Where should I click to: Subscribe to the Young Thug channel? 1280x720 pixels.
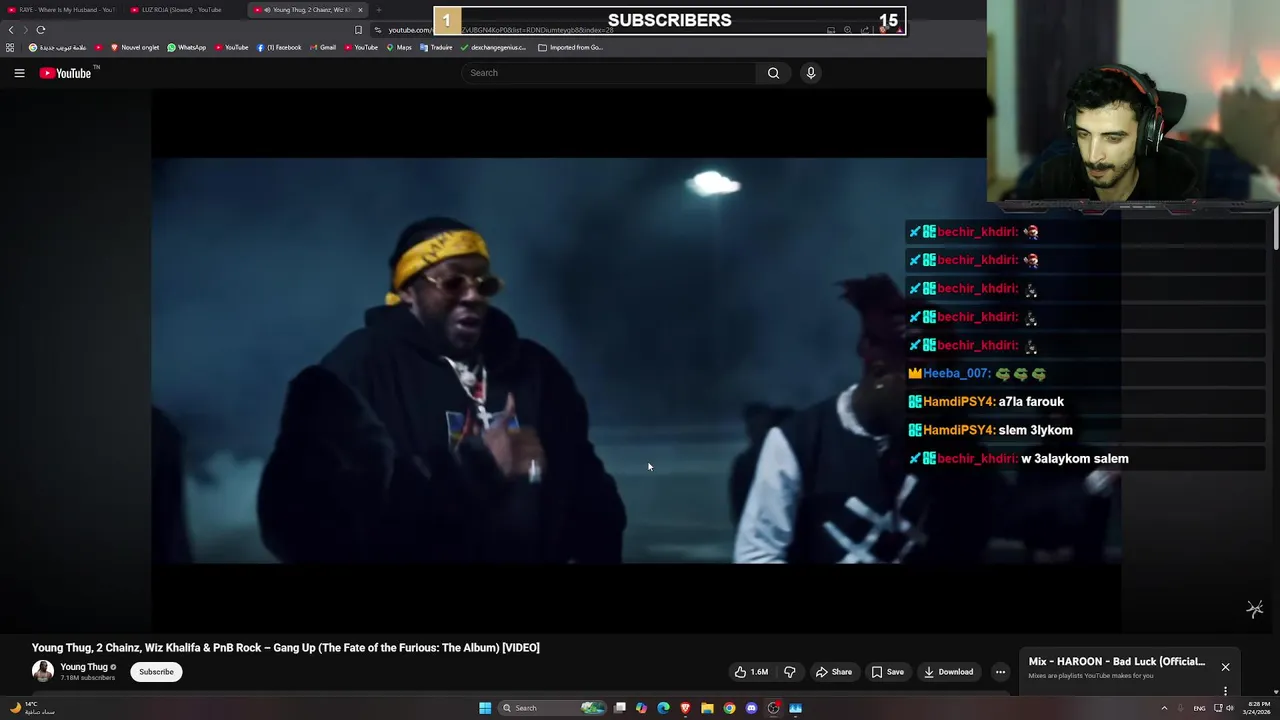[156, 672]
